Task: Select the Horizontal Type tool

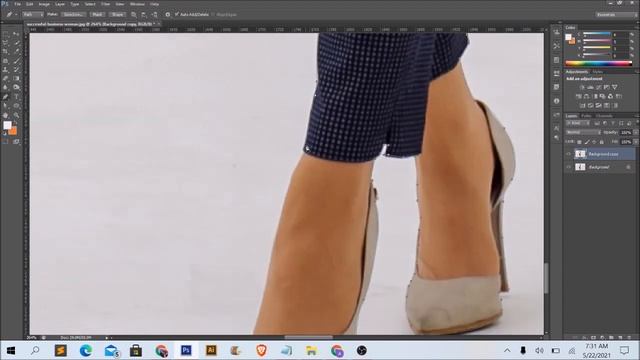Action: coord(16,97)
